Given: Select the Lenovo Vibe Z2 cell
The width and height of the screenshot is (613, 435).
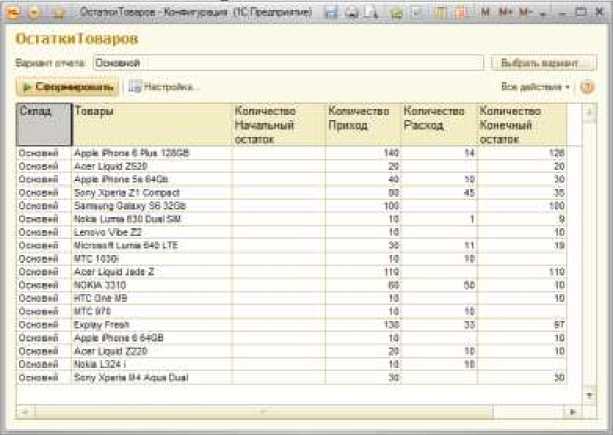Looking at the screenshot, I should 152,232.
